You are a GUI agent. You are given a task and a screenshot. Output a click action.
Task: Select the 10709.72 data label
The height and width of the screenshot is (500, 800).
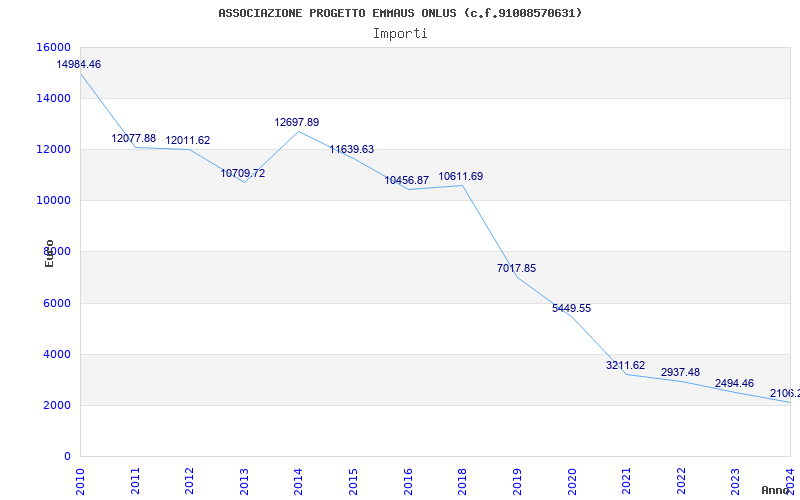[243, 173]
